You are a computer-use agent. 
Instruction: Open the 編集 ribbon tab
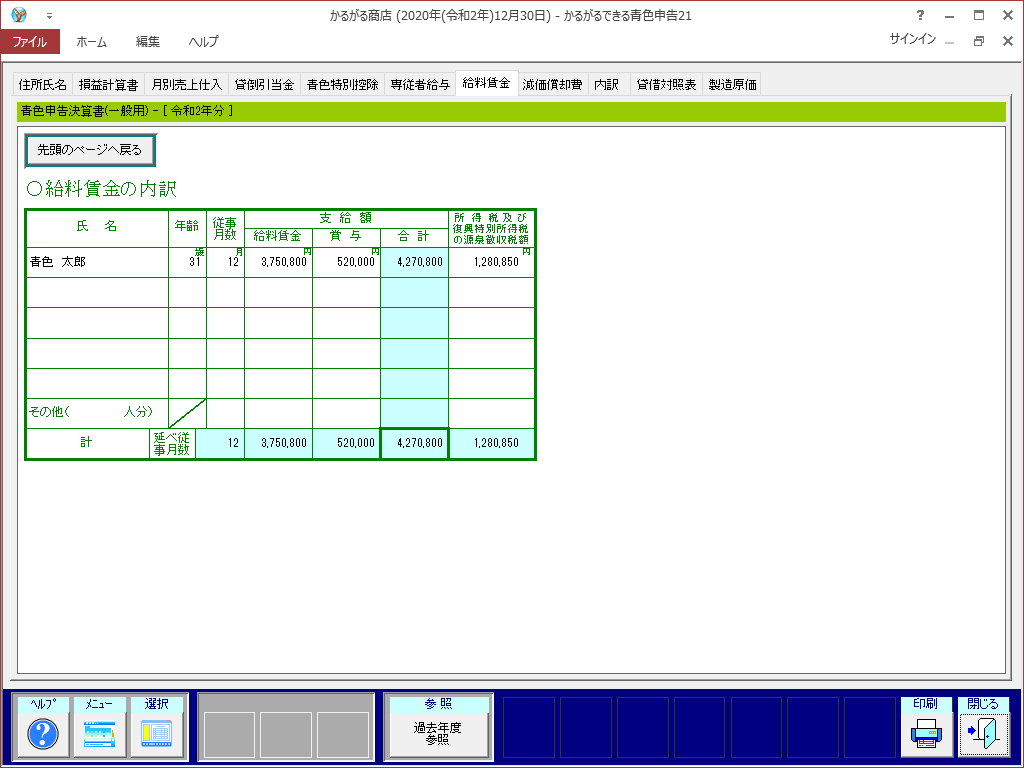147,41
